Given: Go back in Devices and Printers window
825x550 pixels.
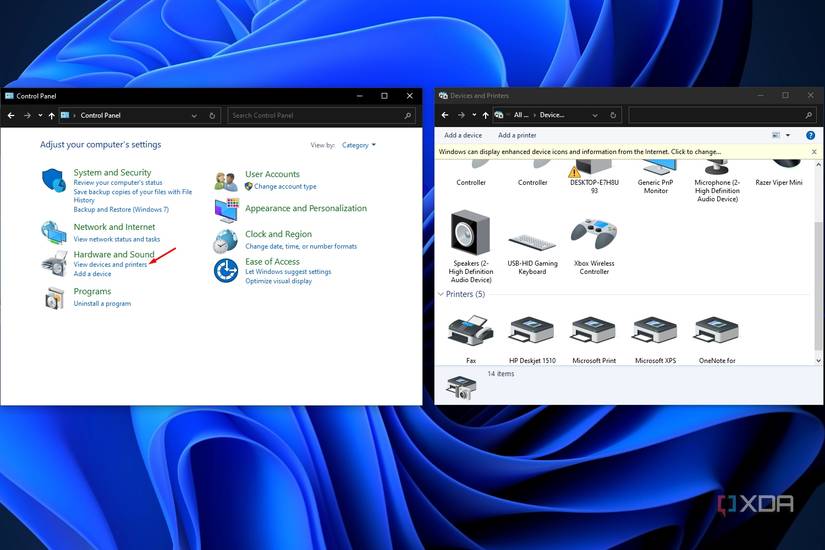Looking at the screenshot, I should pos(445,115).
